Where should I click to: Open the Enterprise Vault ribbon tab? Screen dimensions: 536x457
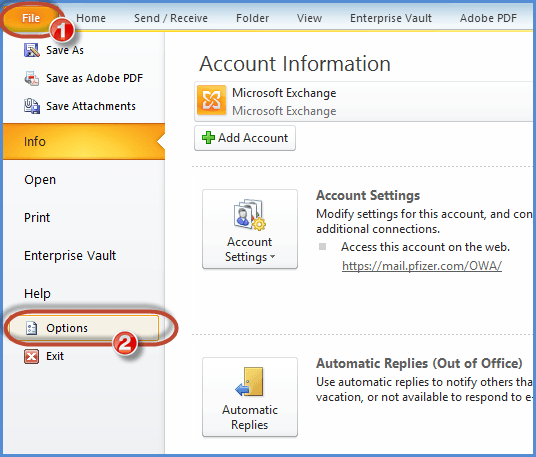point(391,18)
